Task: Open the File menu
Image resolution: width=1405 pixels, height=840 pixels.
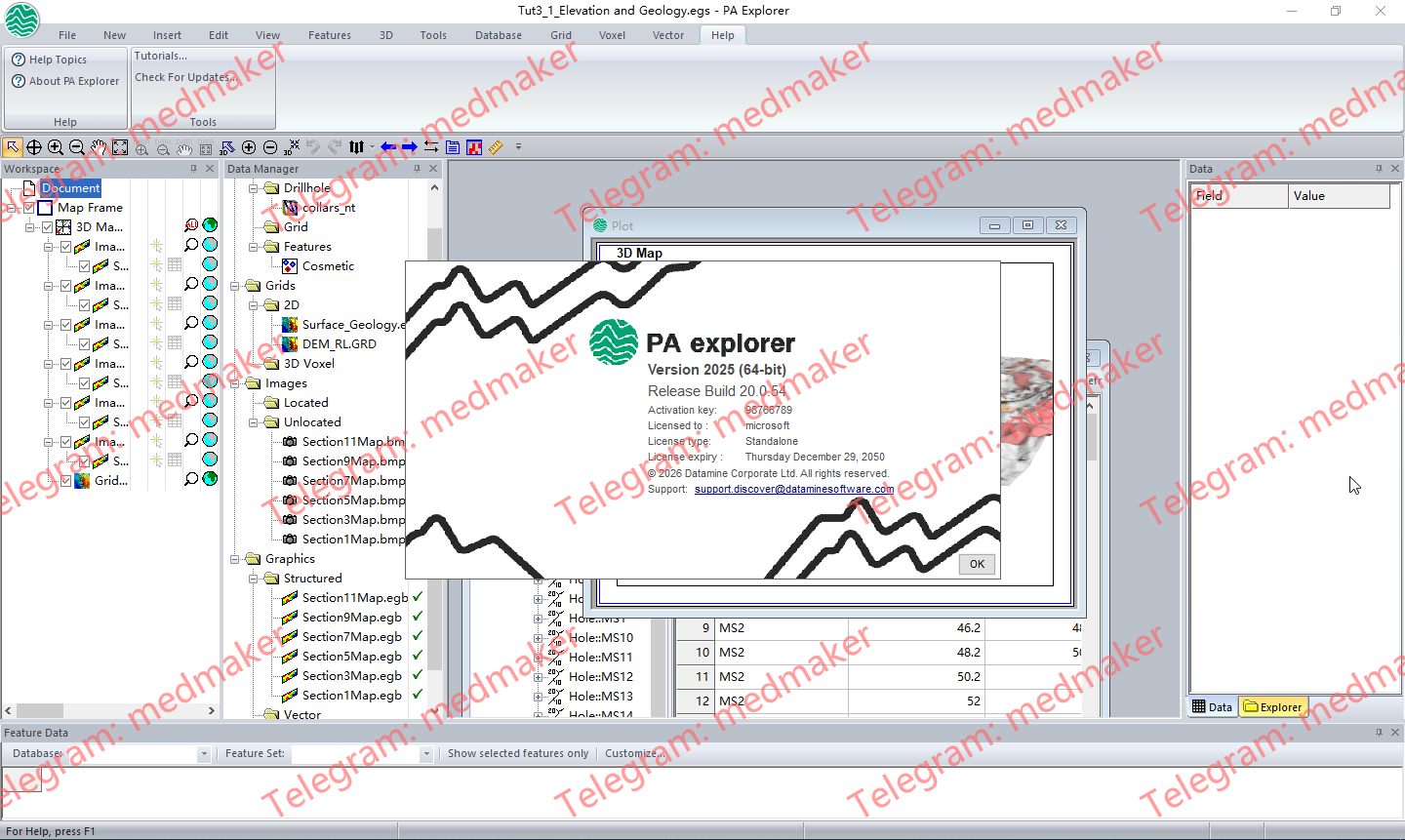Action: [x=67, y=35]
